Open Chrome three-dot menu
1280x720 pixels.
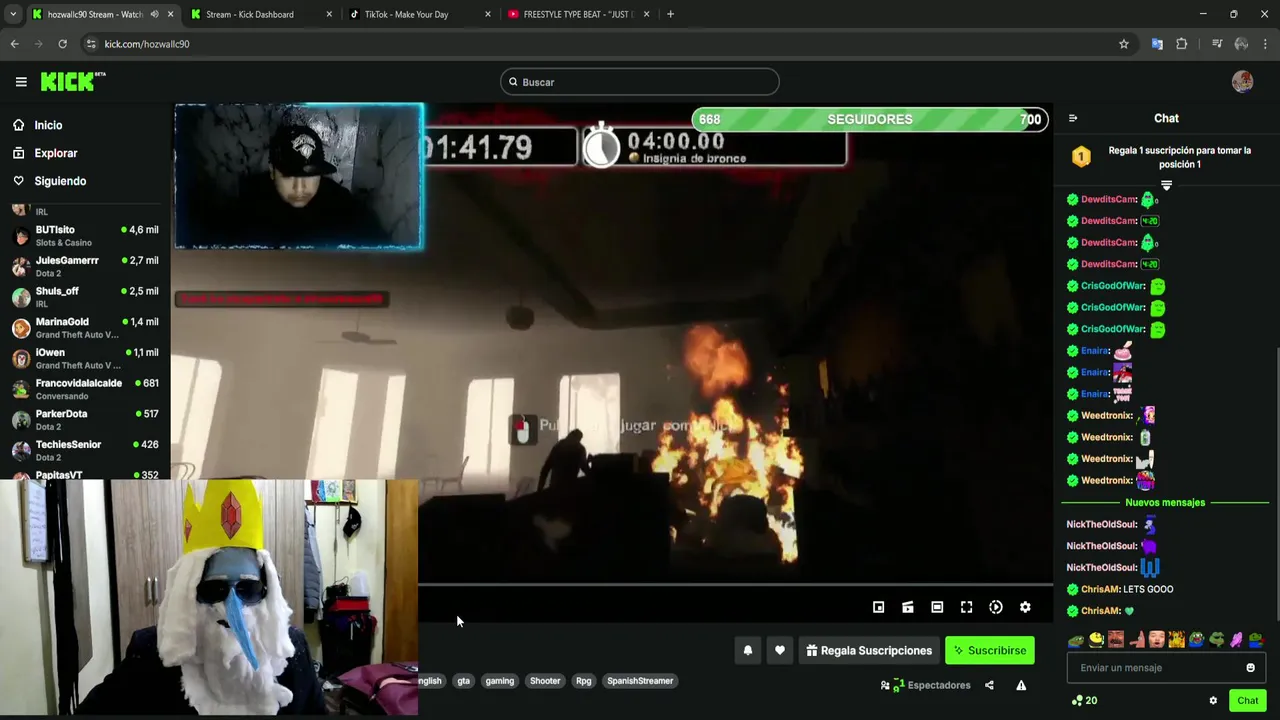1266,44
